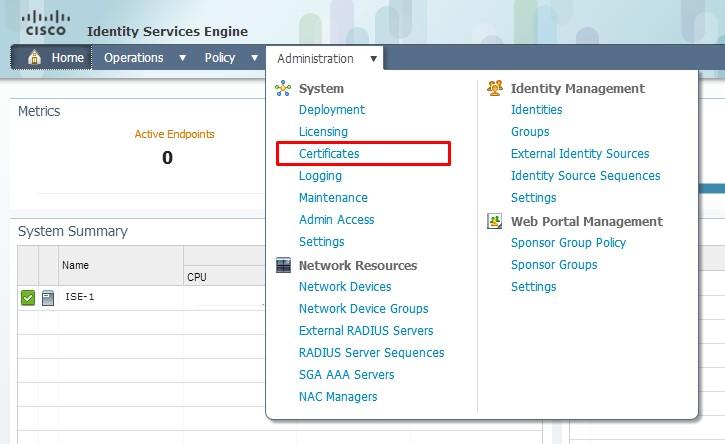Open the Certificates page
The image size is (725, 444).
329,154
